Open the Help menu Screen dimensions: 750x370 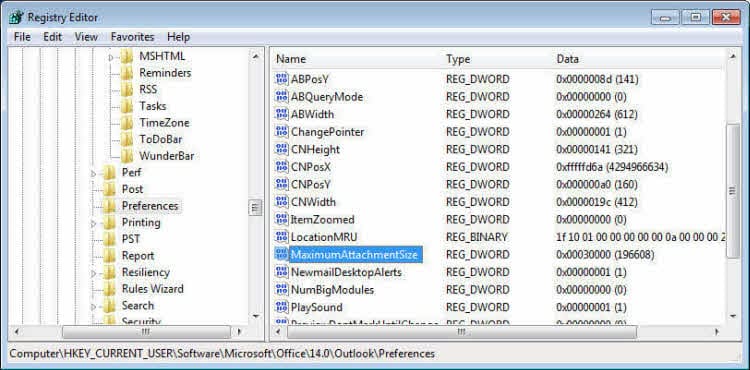(x=178, y=37)
